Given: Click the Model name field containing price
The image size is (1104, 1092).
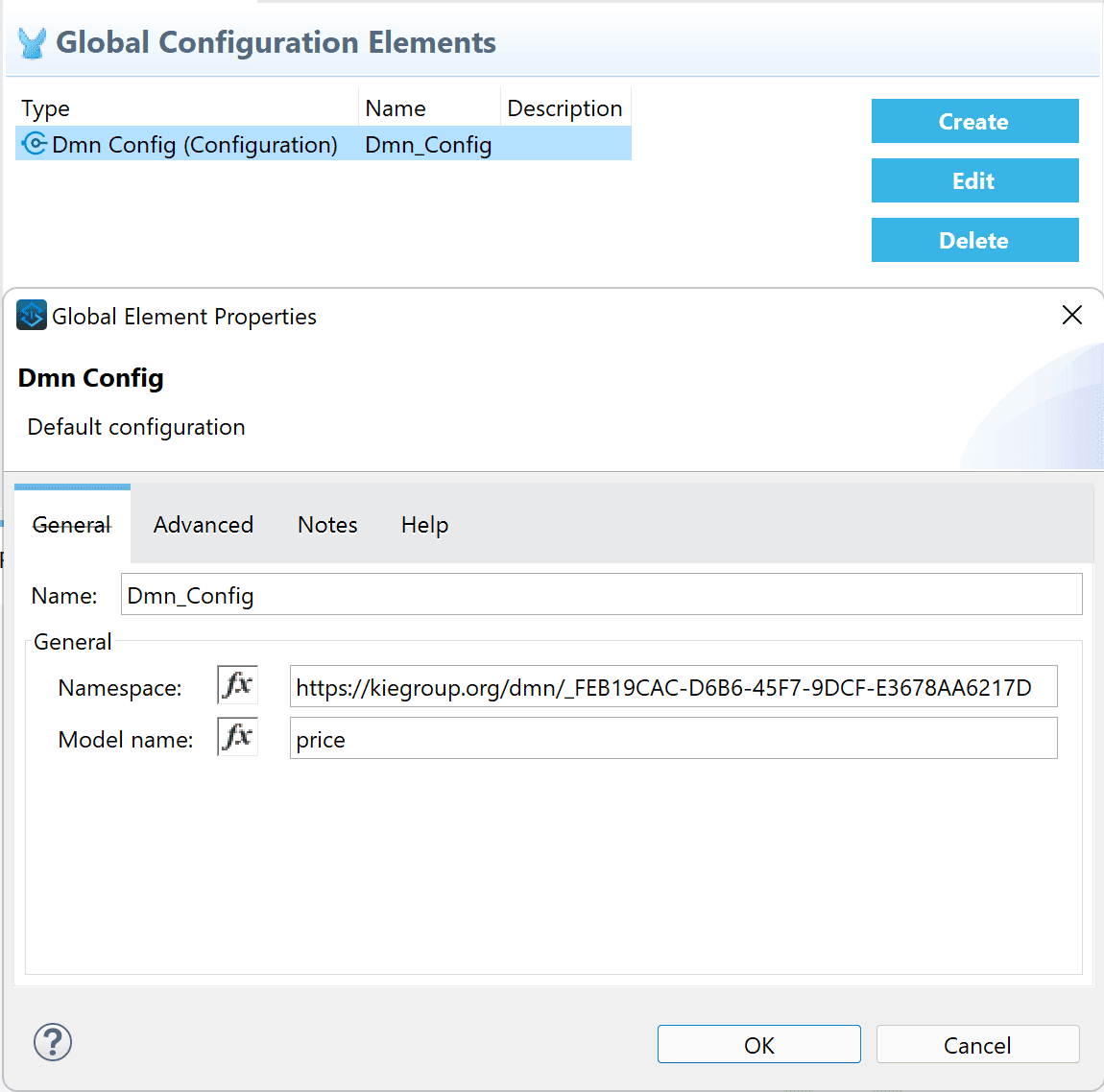Looking at the screenshot, I should (672, 739).
